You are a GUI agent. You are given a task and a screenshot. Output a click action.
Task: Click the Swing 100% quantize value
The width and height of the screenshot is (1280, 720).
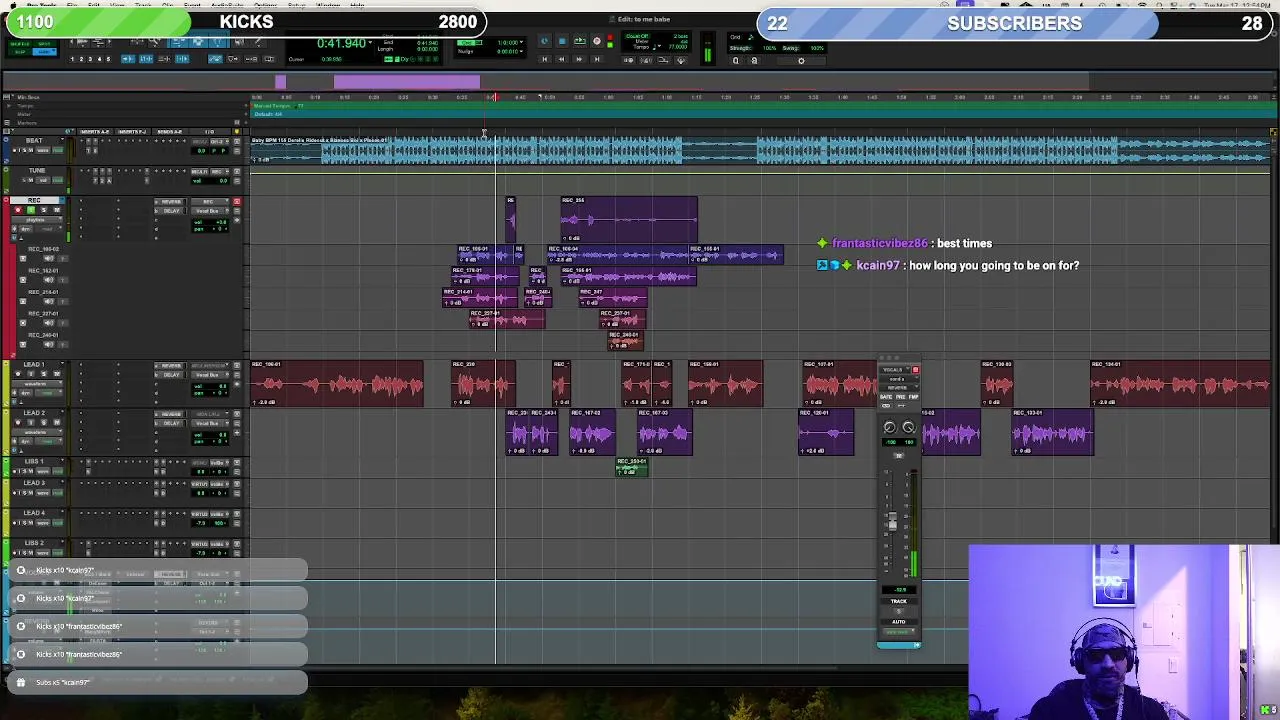click(817, 48)
